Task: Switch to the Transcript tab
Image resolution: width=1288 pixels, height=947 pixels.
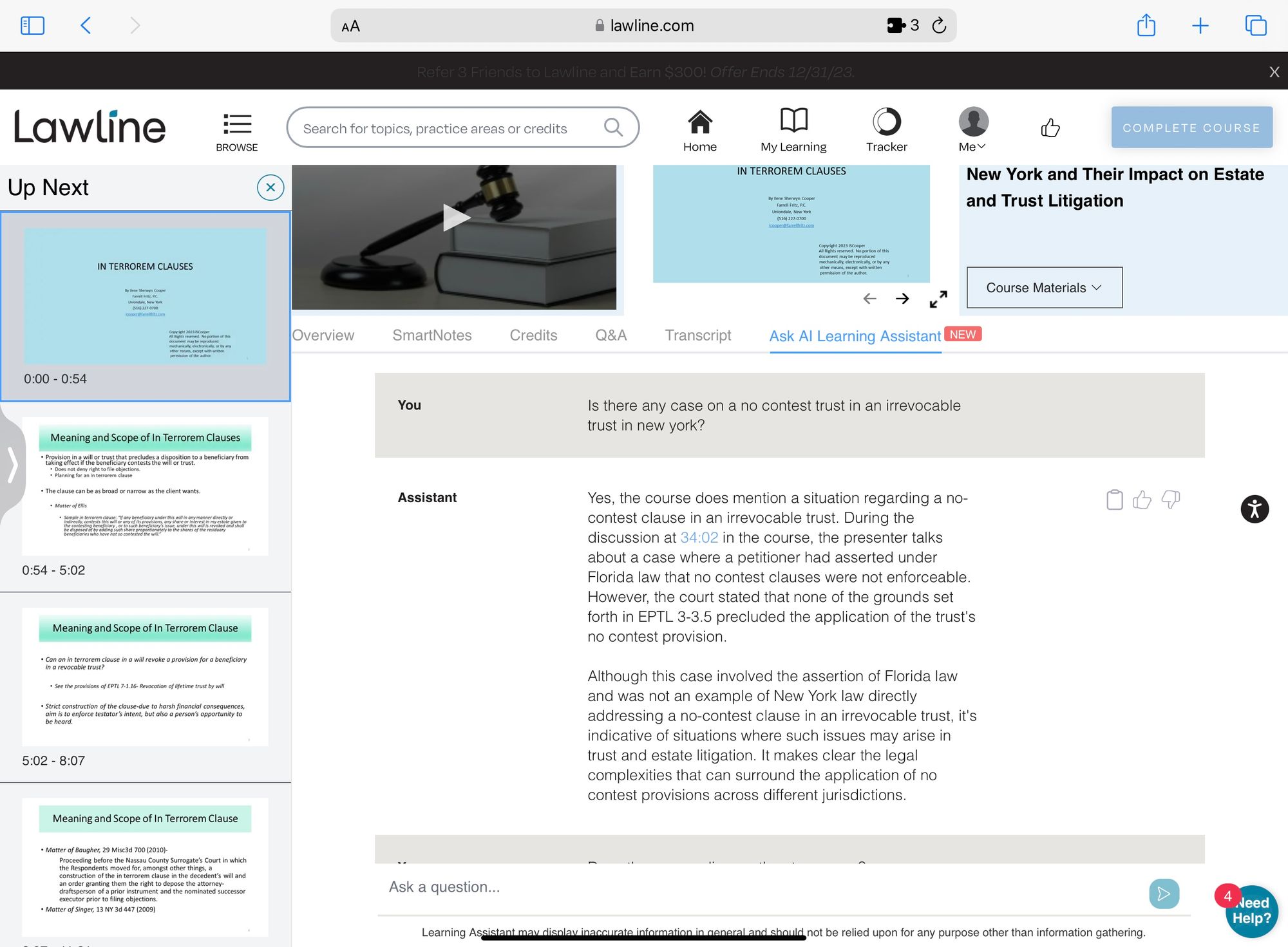Action: coord(697,335)
